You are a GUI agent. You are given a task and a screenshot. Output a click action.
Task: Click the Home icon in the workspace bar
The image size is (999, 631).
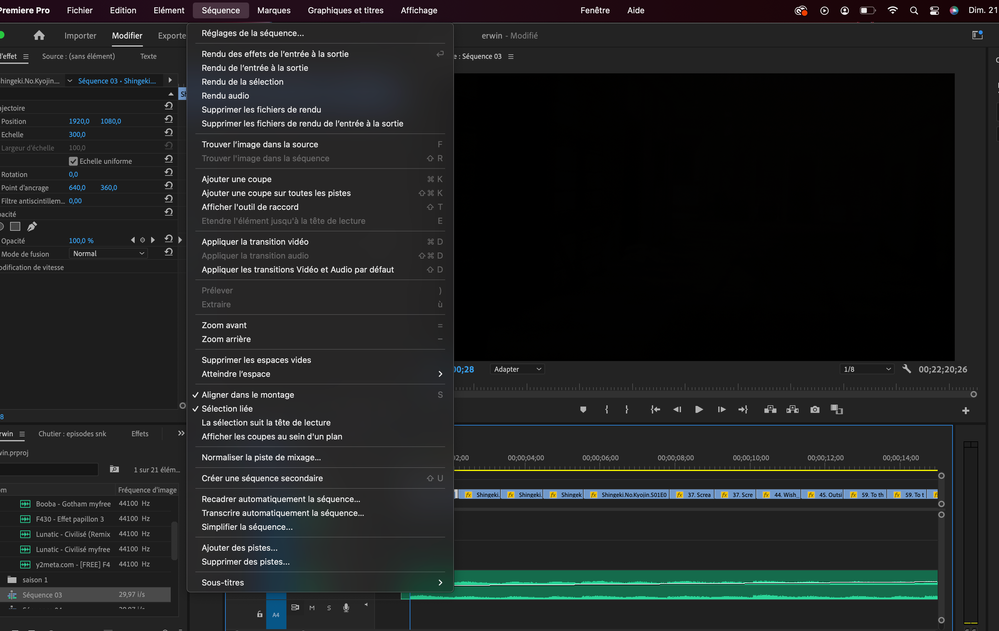click(x=39, y=35)
